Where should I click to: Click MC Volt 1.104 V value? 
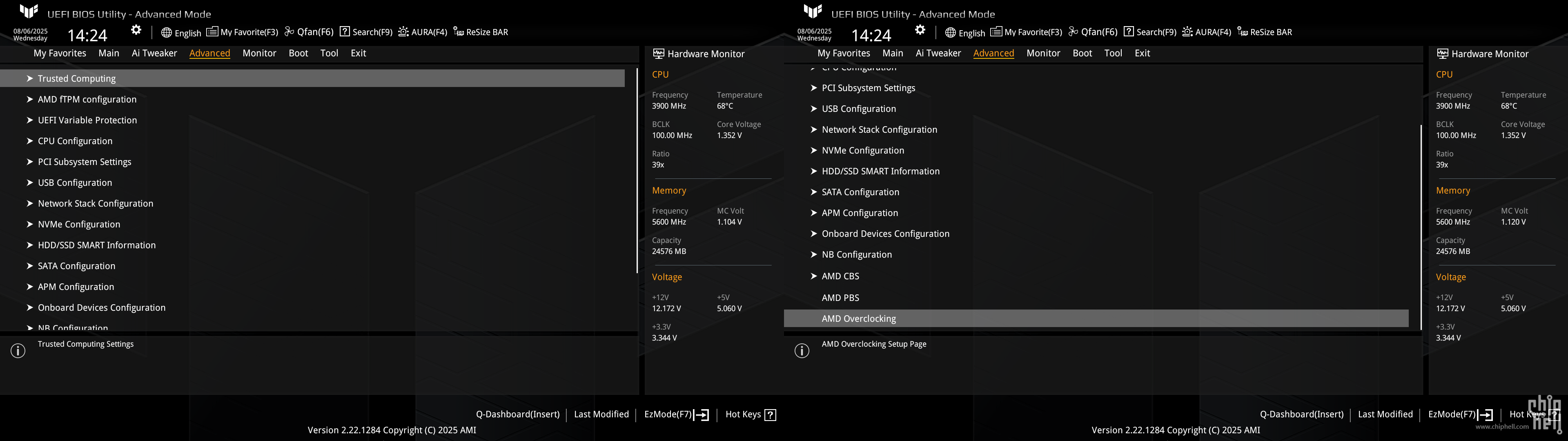pyautogui.click(x=729, y=222)
